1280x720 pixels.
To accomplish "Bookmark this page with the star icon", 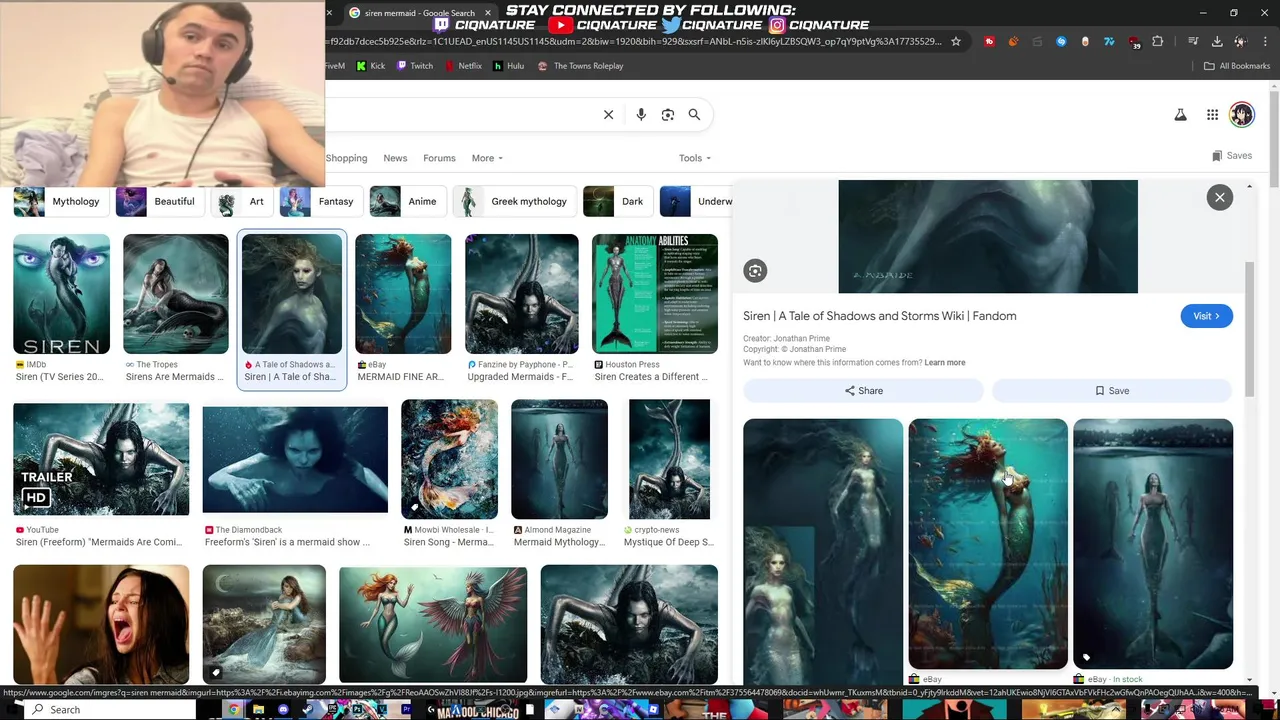I will point(956,42).
